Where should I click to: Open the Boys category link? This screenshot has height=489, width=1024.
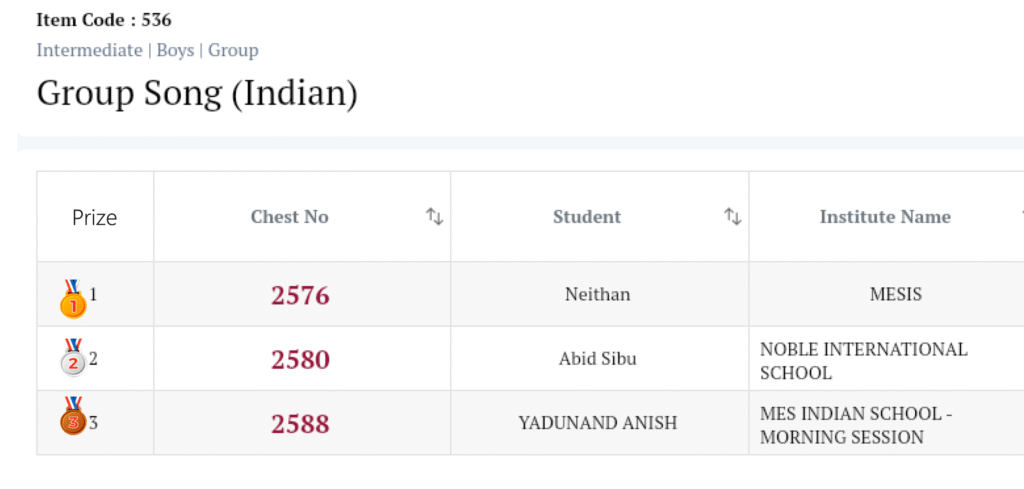click(x=175, y=50)
